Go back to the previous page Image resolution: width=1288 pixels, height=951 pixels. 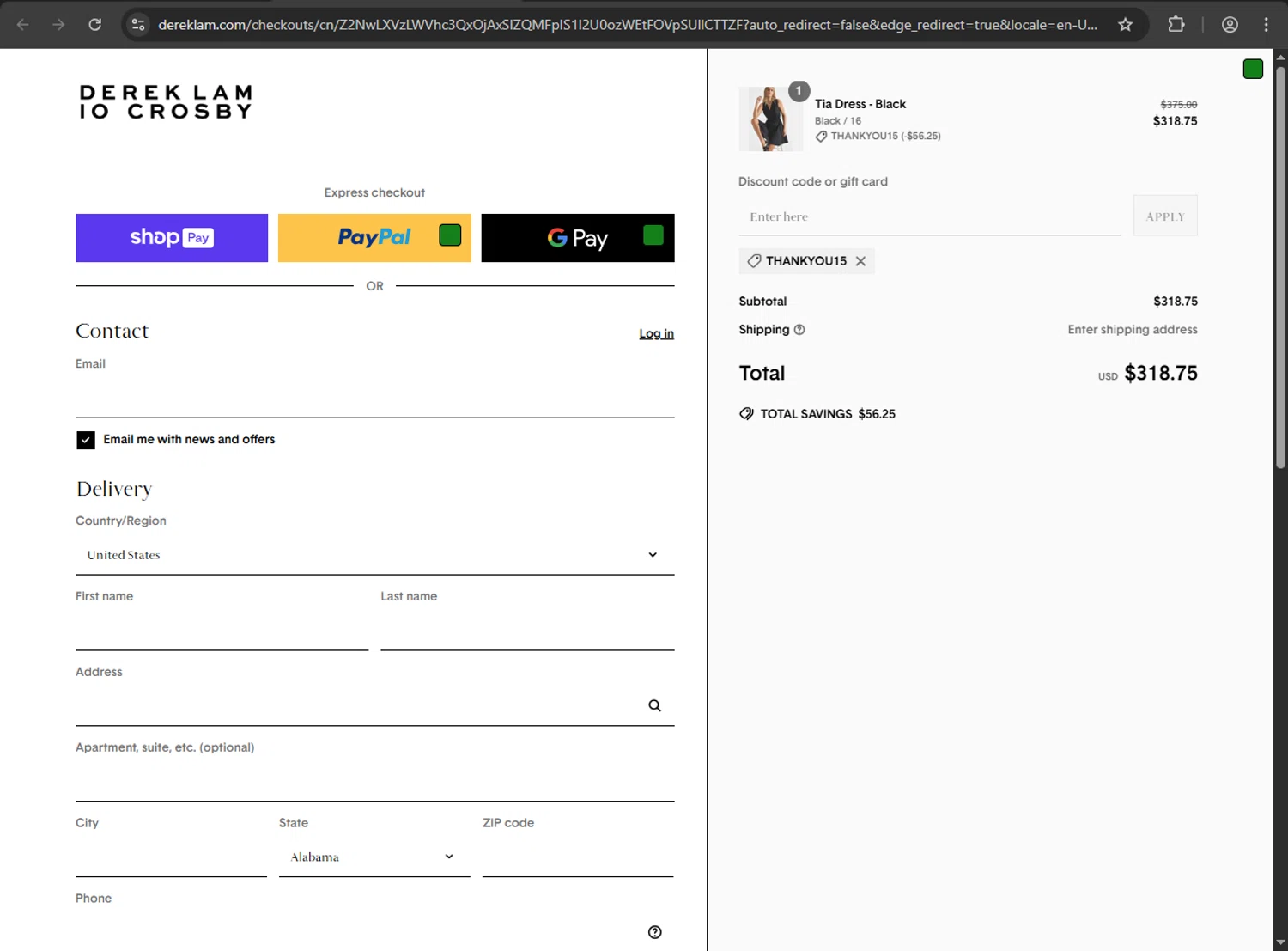tap(23, 24)
